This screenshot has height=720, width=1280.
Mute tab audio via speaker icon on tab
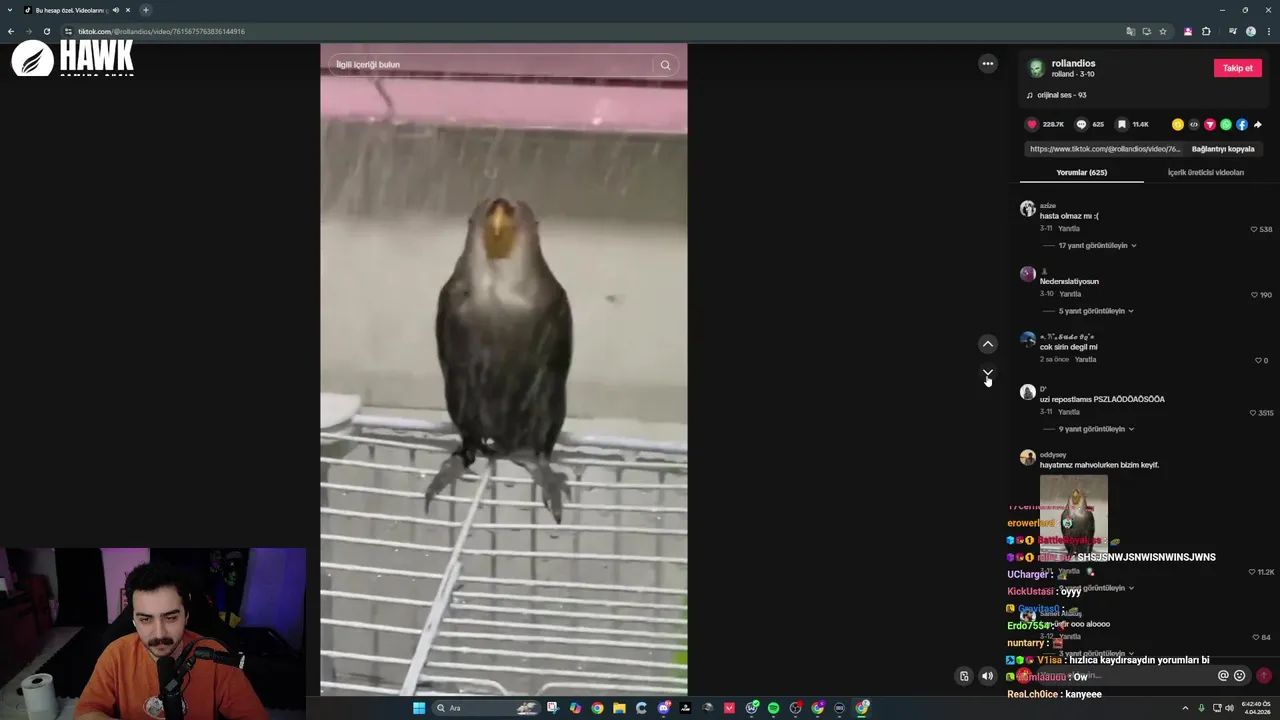pyautogui.click(x=116, y=10)
